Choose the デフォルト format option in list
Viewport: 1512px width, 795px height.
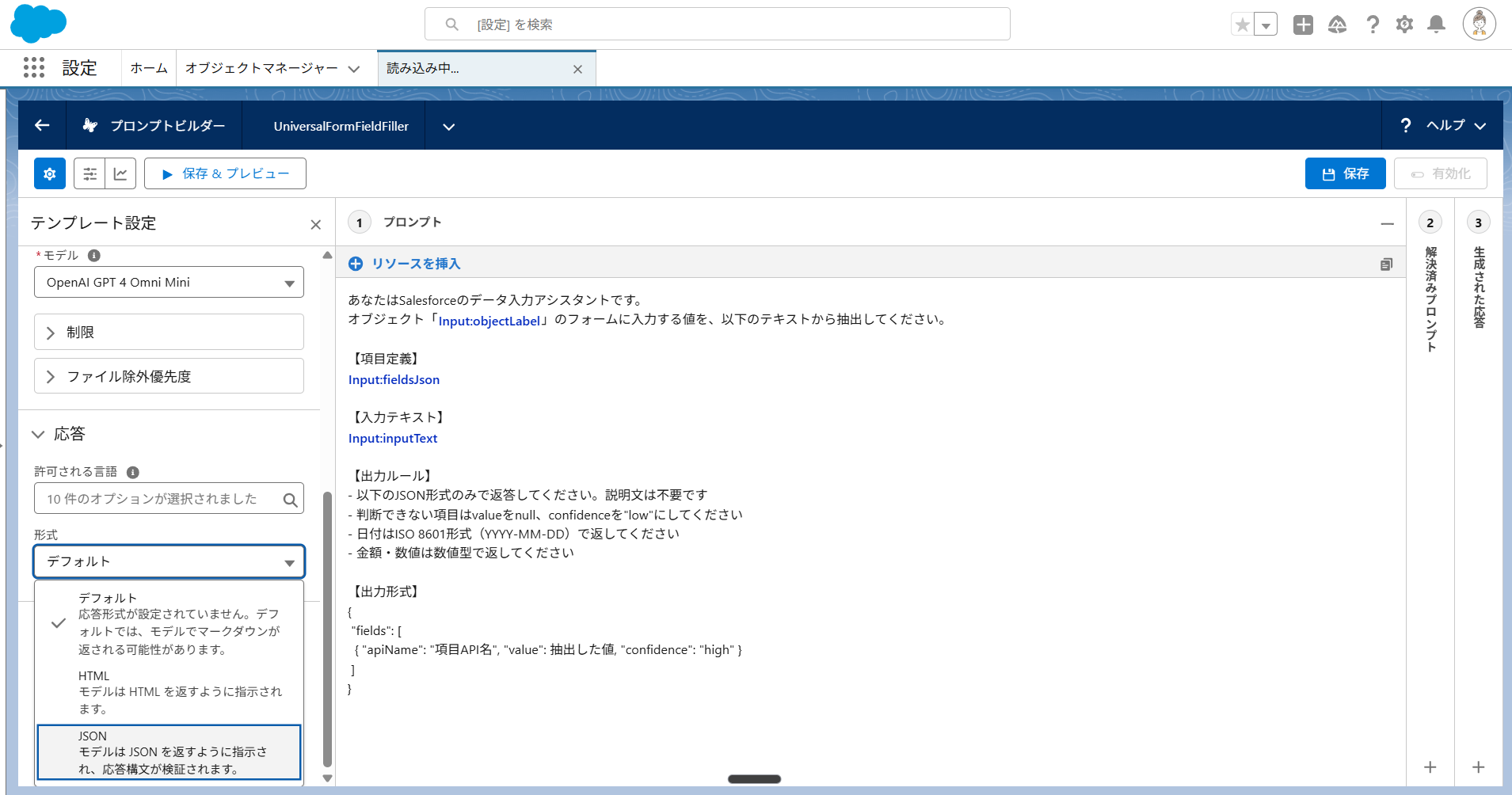coord(169,623)
